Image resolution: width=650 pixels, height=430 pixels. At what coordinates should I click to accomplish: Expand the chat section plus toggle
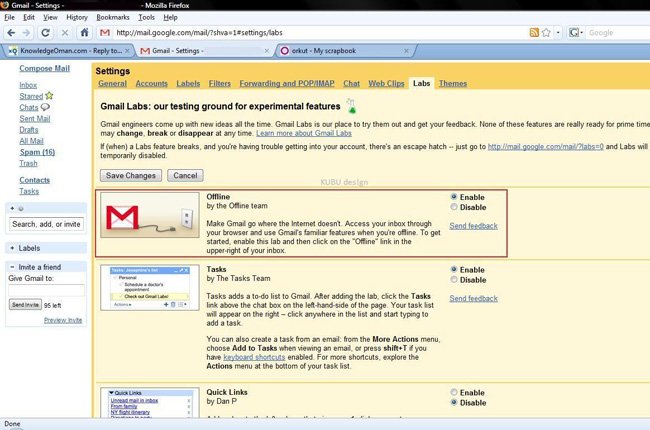click(x=12, y=208)
